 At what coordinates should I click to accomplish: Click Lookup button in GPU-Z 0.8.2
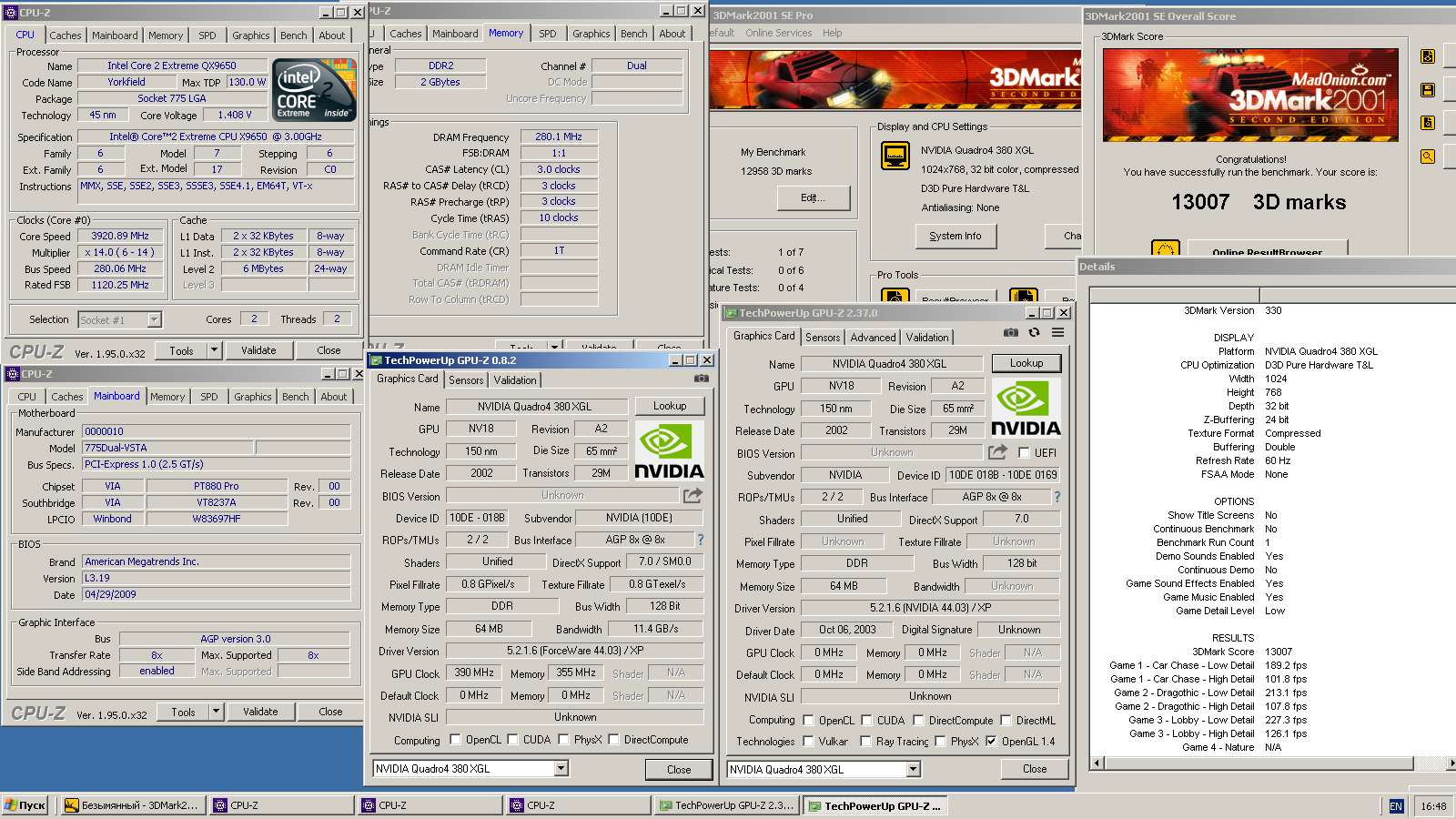[x=670, y=406]
